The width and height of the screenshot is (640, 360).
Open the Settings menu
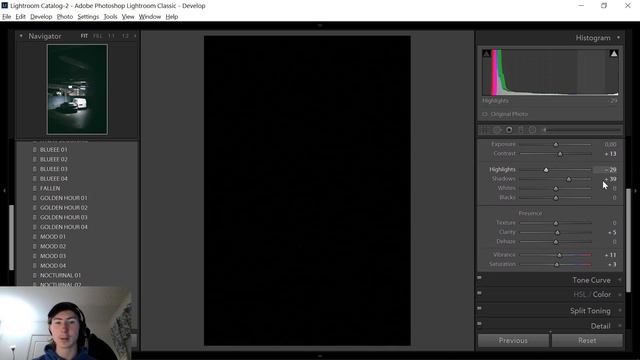tap(88, 17)
